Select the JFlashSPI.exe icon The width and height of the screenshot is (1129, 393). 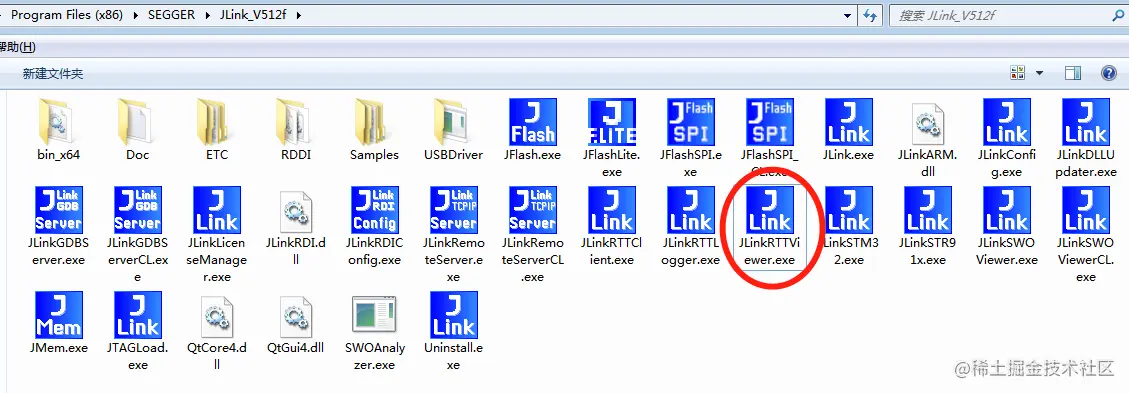coord(691,122)
